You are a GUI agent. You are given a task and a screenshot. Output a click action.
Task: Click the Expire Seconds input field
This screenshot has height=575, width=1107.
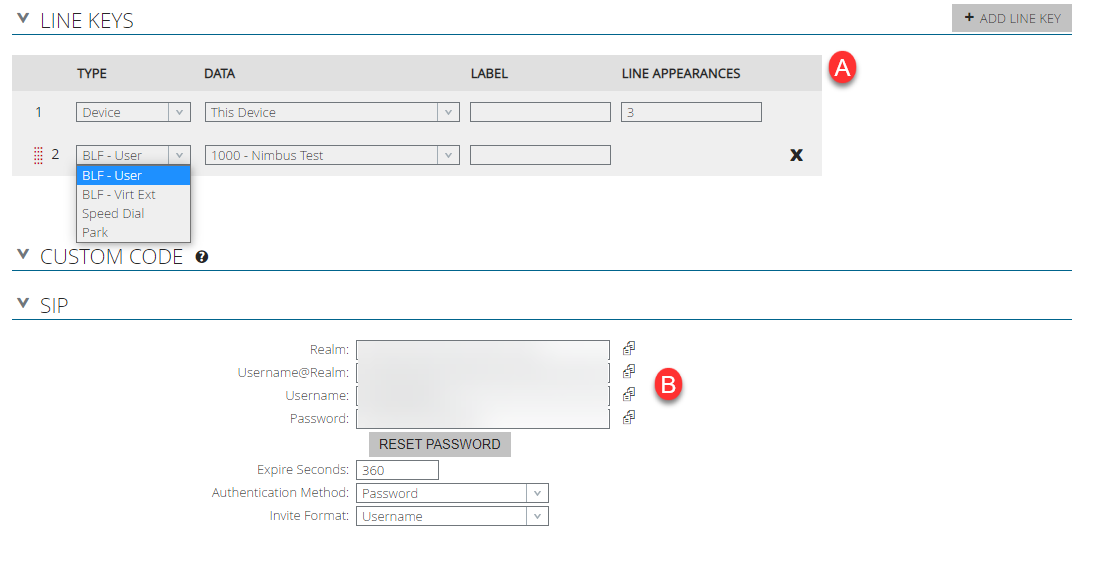click(397, 470)
